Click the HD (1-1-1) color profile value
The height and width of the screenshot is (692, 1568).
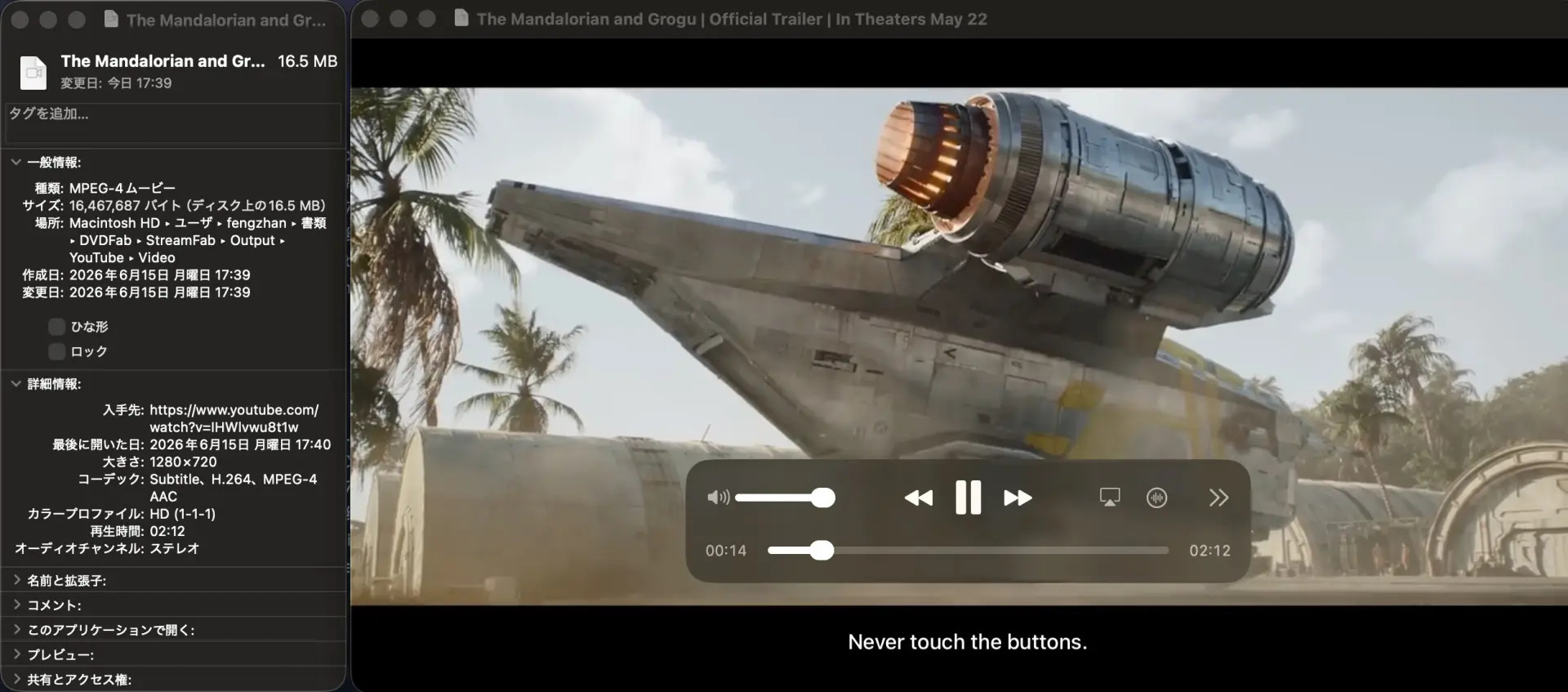tap(182, 514)
